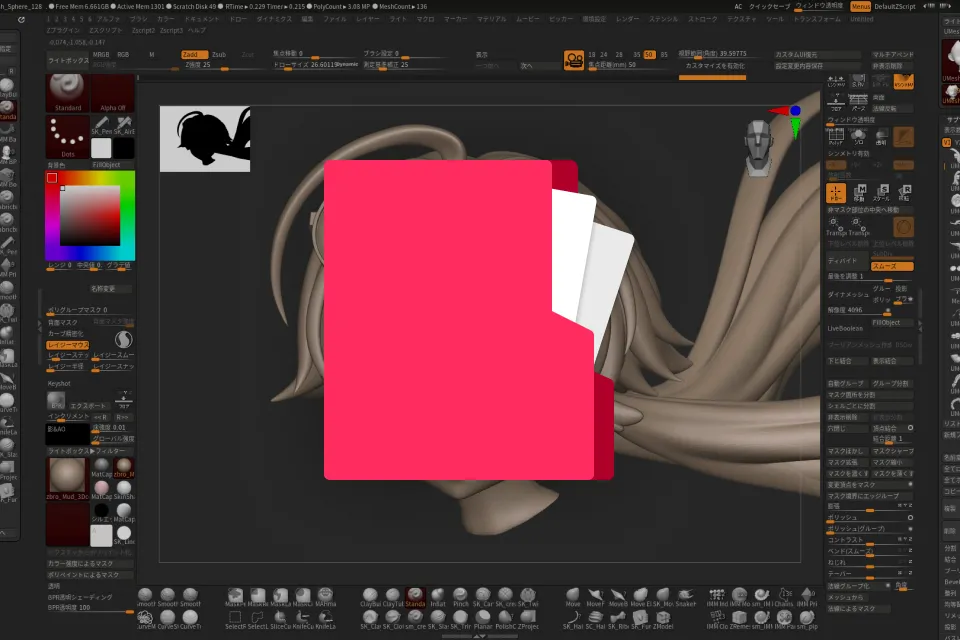Open the Zプラグイン menu

(x=63, y=30)
